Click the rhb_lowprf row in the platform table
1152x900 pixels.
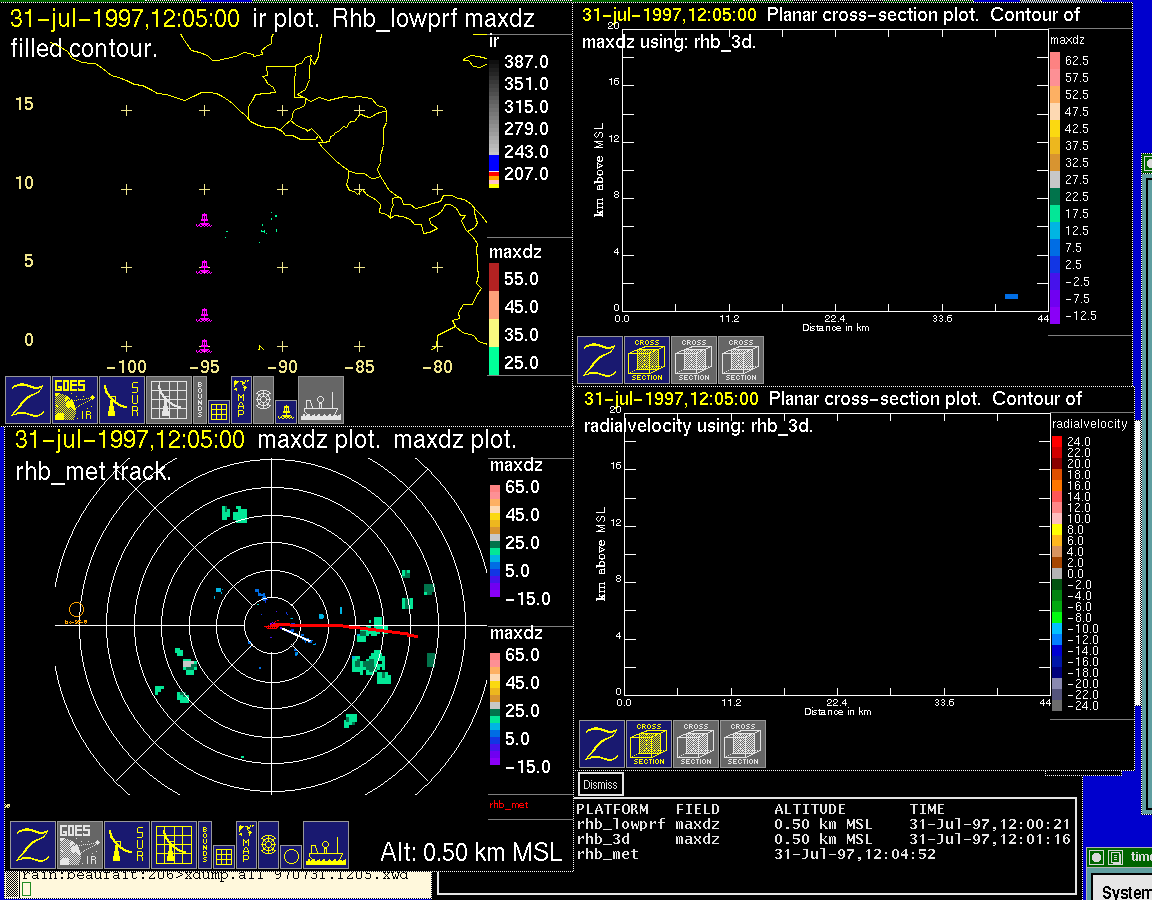620,824
